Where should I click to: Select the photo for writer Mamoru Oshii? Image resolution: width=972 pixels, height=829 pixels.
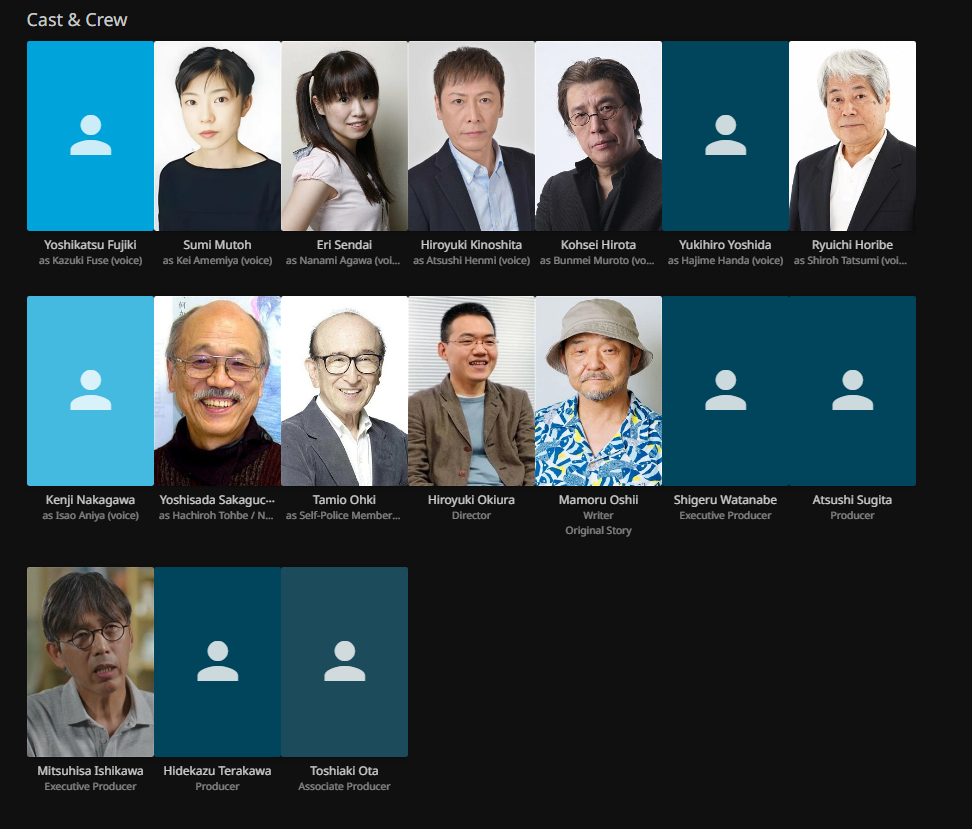click(598, 391)
